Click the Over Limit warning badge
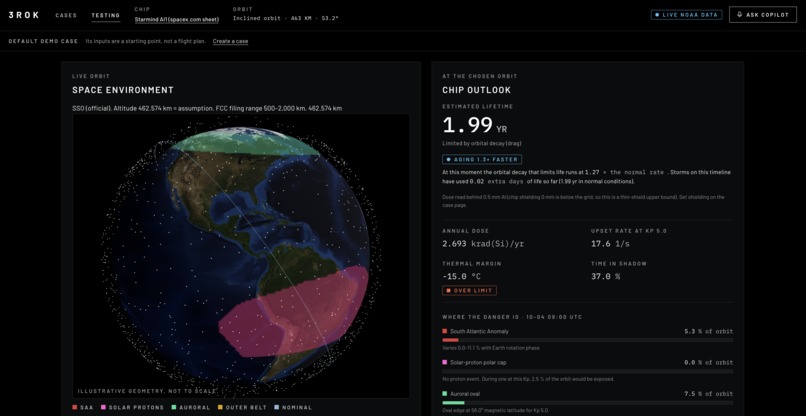Viewport: 806px width, 416px height. [x=469, y=291]
